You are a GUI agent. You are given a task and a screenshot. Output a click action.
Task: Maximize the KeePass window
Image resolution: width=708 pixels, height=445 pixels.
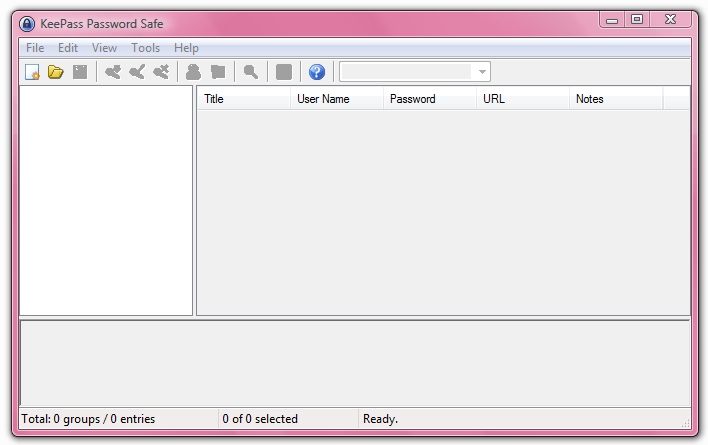pos(637,20)
